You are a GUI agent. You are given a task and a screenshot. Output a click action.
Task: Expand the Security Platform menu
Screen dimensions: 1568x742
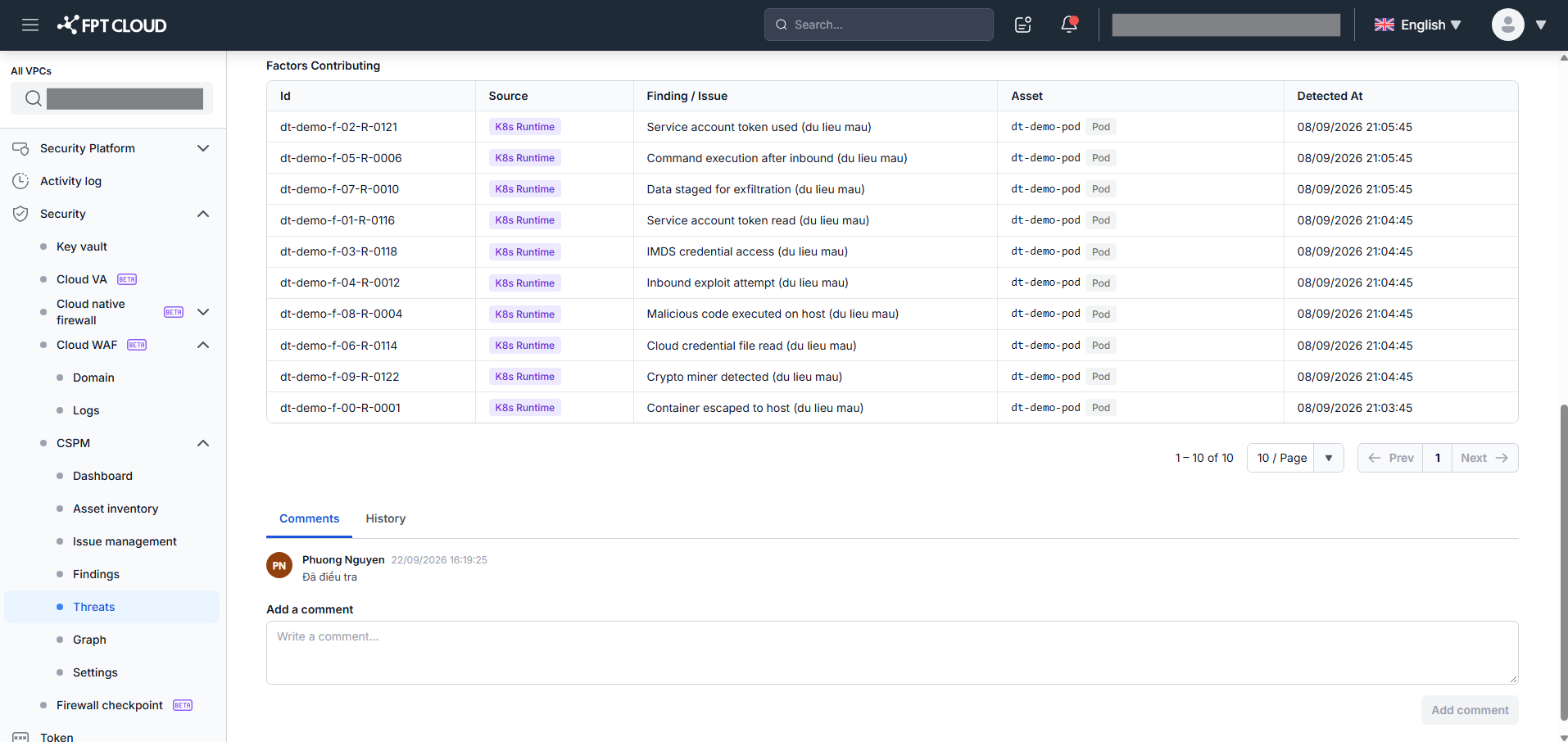coord(203,148)
